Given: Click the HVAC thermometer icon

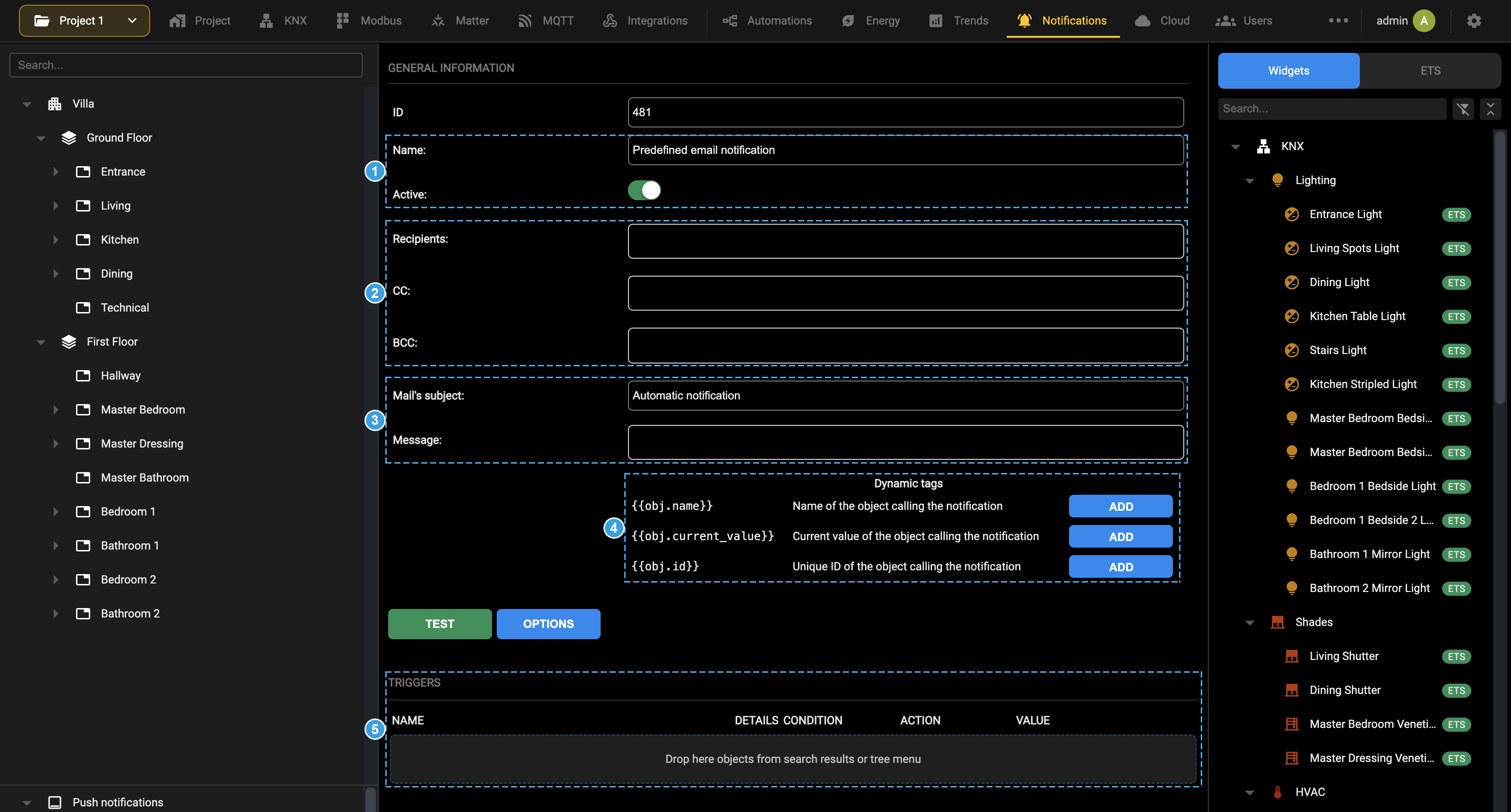Looking at the screenshot, I should coord(1278,793).
